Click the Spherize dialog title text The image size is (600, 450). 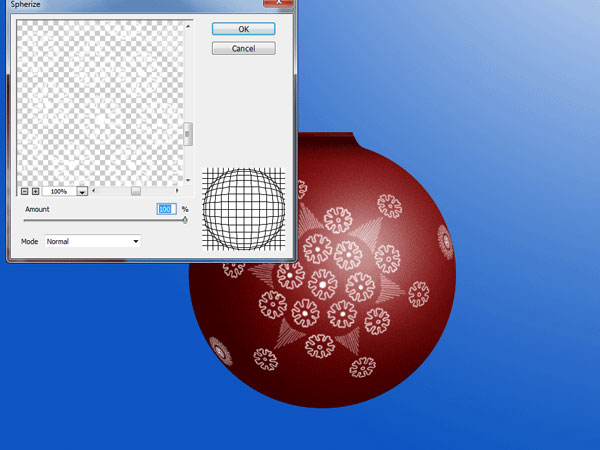[25, 4]
